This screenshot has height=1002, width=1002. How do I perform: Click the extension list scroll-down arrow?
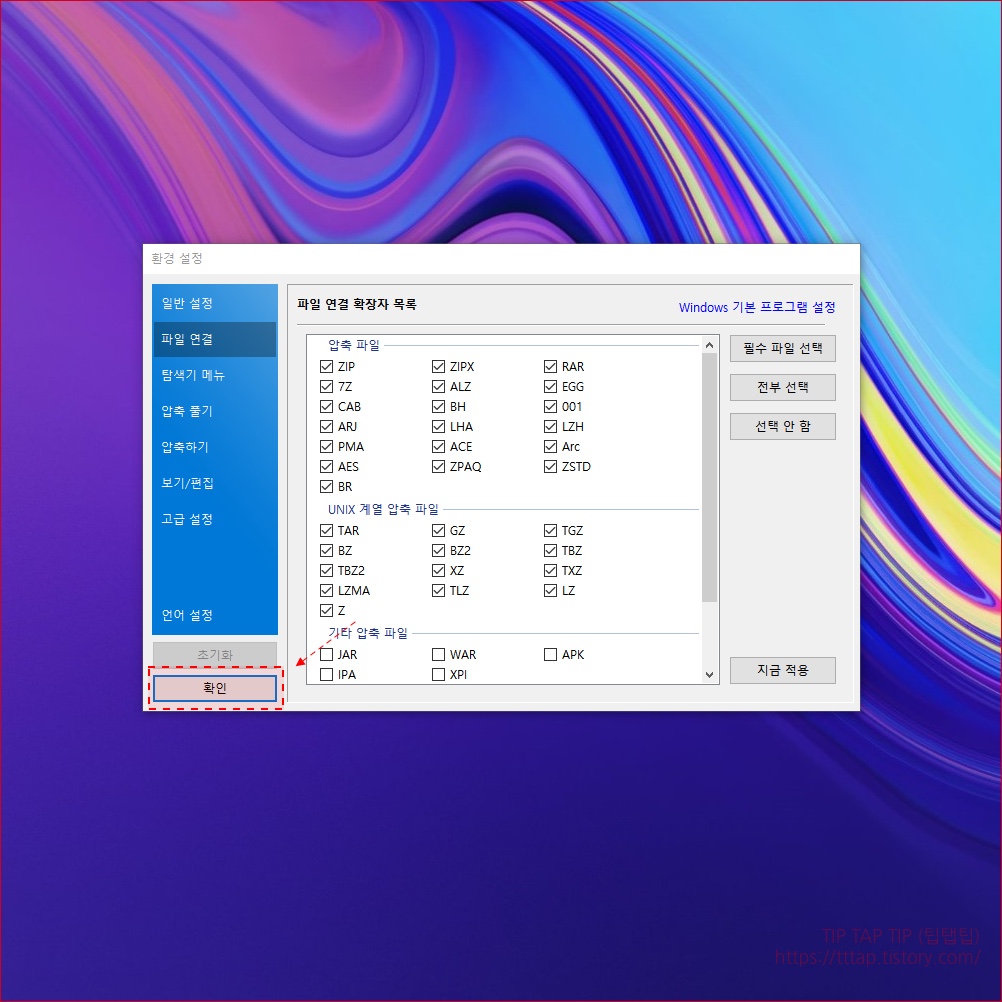[x=709, y=675]
